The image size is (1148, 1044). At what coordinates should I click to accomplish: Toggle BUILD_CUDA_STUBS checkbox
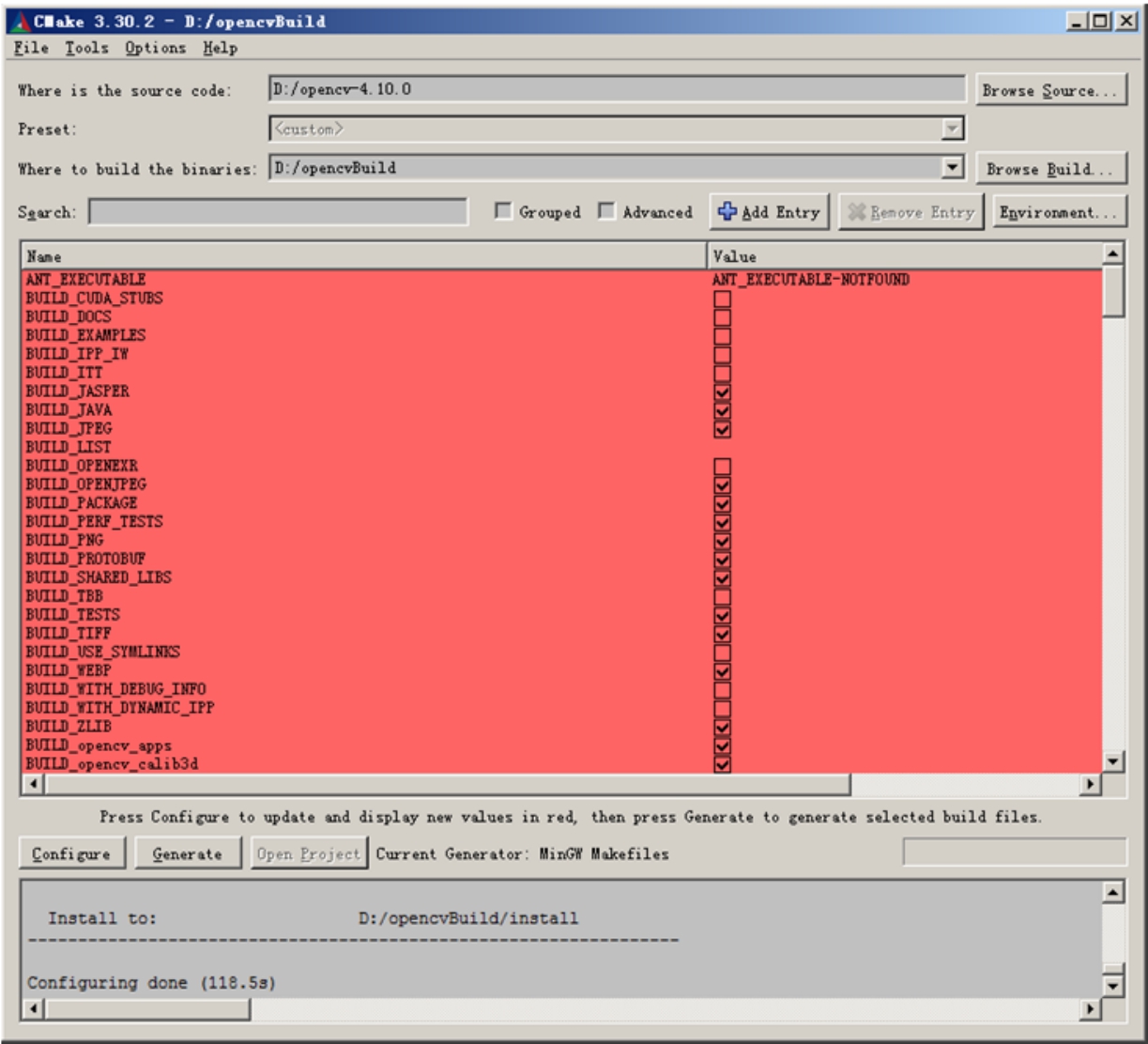click(x=722, y=299)
